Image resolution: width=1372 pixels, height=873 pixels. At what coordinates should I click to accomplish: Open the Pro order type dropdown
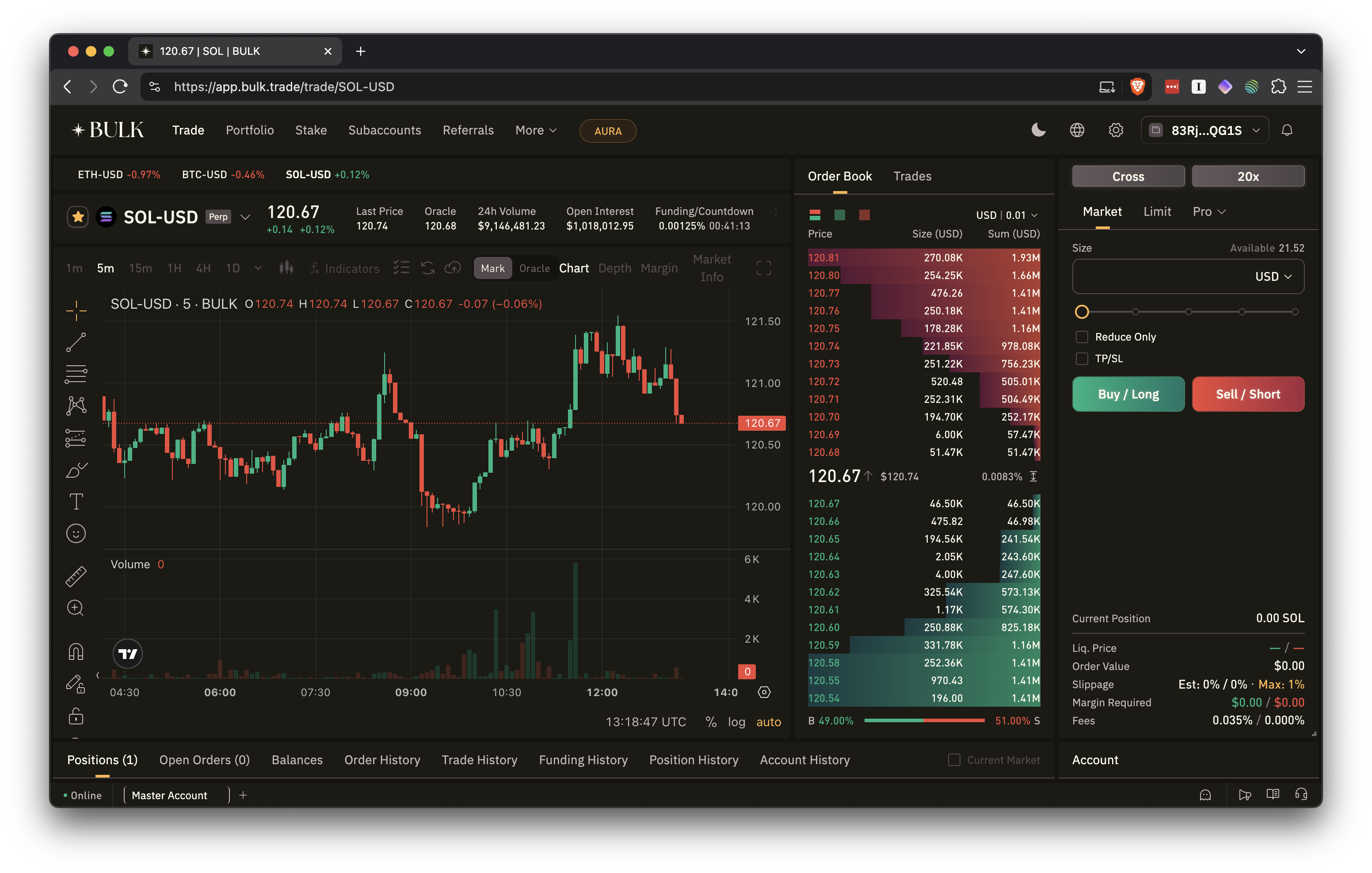click(x=1208, y=211)
